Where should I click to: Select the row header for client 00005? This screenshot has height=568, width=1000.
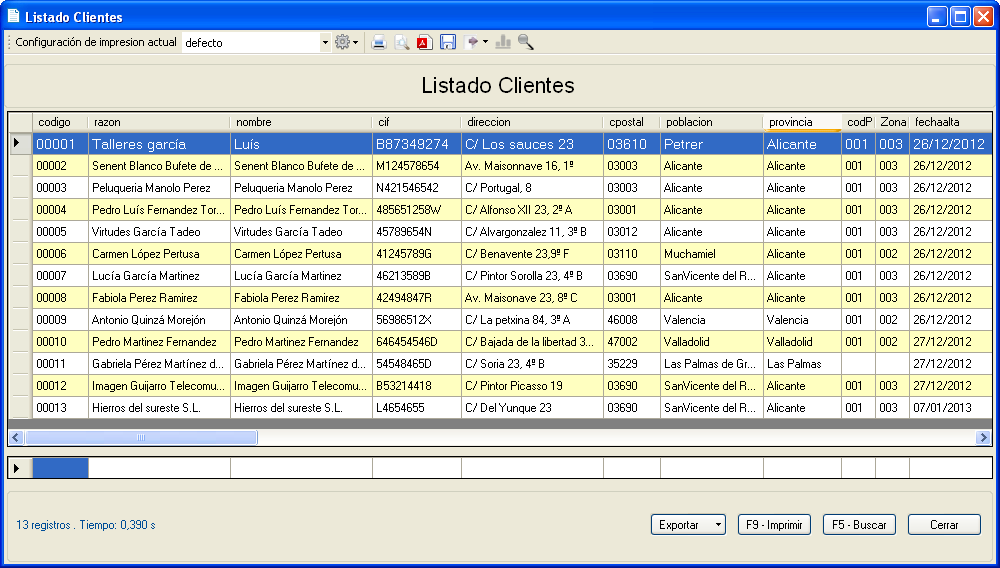point(20,232)
